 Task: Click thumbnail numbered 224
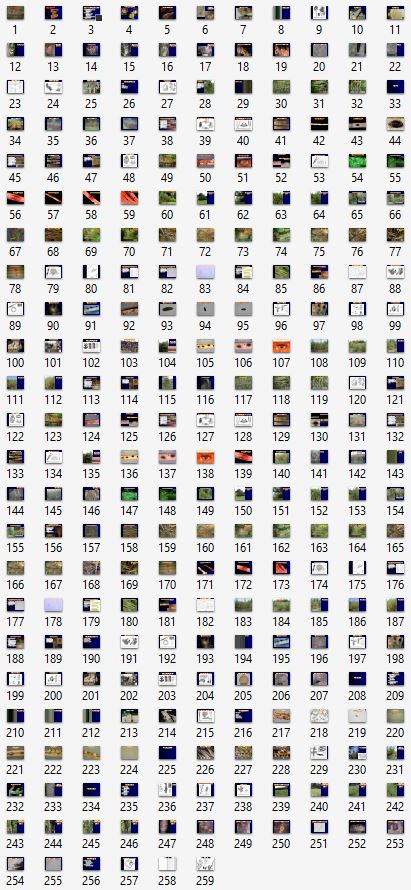pos(129,753)
